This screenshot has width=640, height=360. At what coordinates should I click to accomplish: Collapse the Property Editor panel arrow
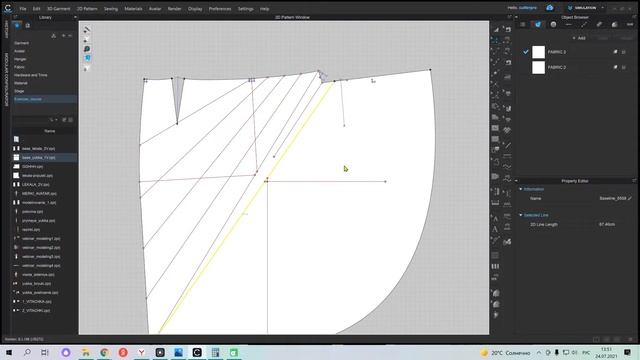(x=516, y=181)
